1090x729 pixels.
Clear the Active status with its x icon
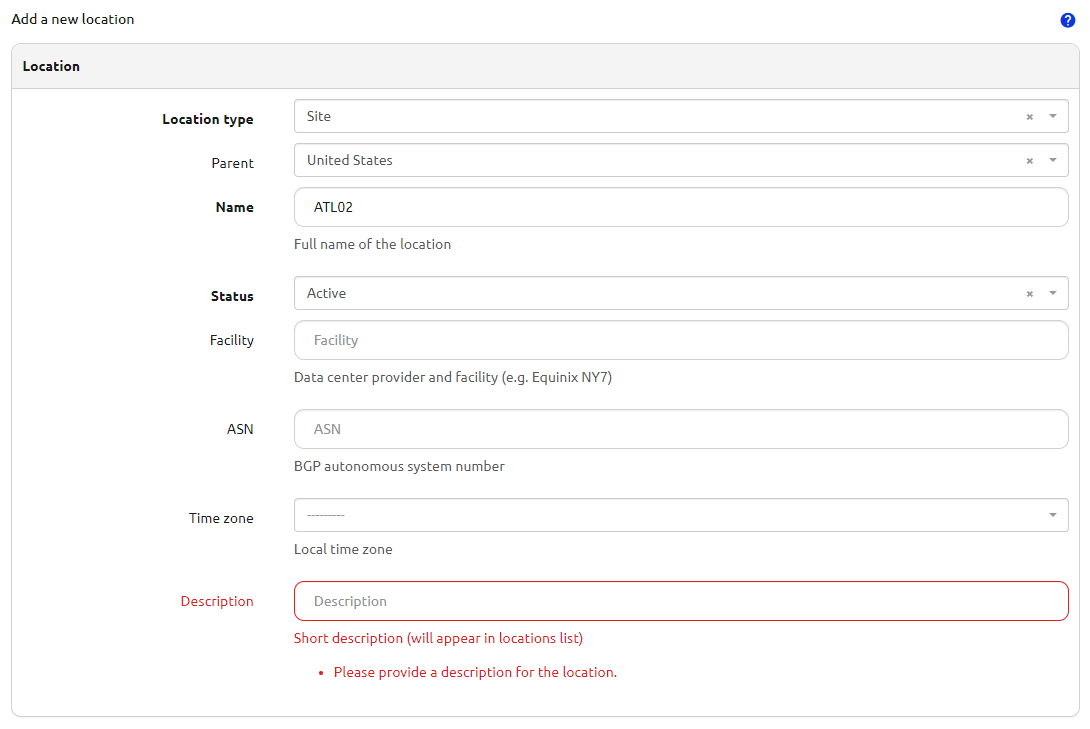(x=1029, y=294)
